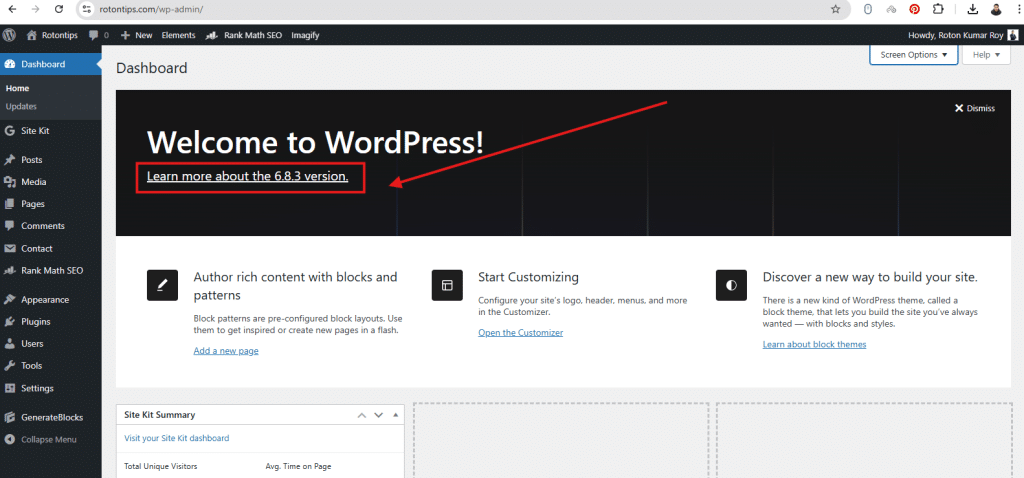Open Rotontips site home in admin bar
The height and width of the screenshot is (478, 1024).
tap(52, 35)
